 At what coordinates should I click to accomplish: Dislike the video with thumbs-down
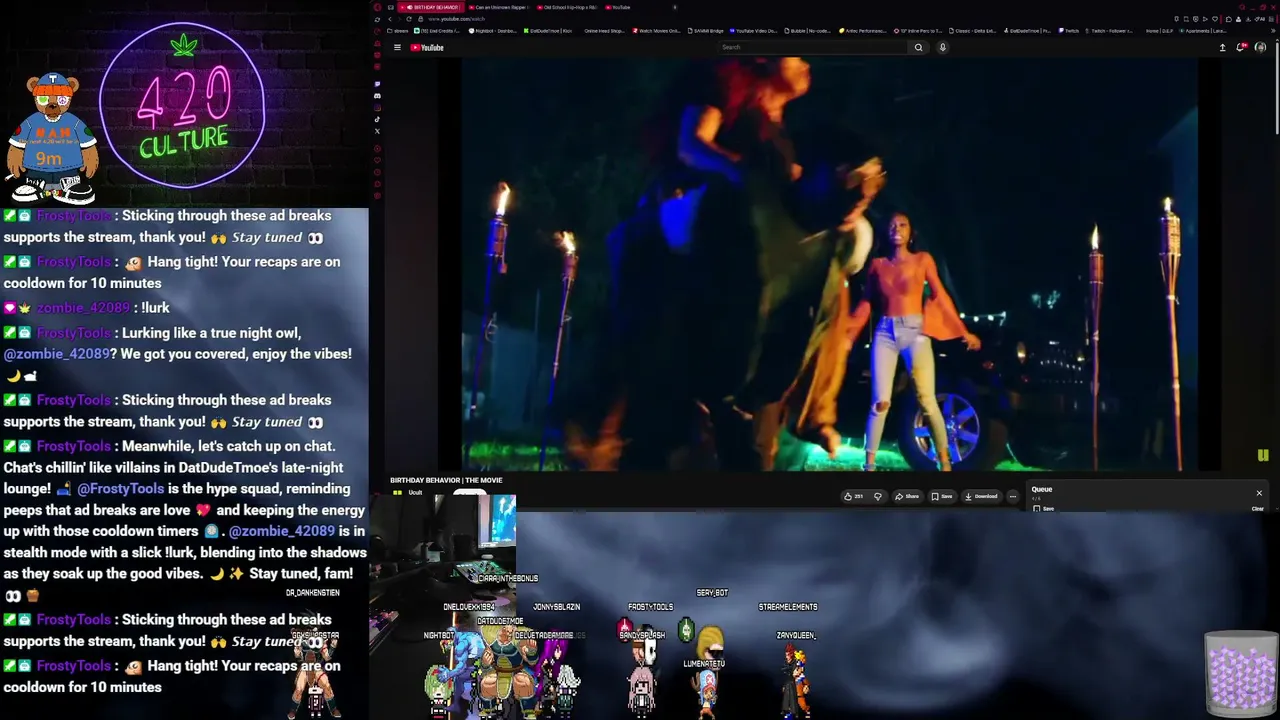(x=878, y=496)
